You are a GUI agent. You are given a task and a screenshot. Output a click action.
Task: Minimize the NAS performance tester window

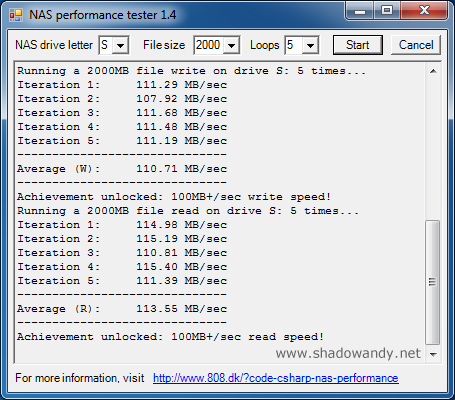coord(359,11)
